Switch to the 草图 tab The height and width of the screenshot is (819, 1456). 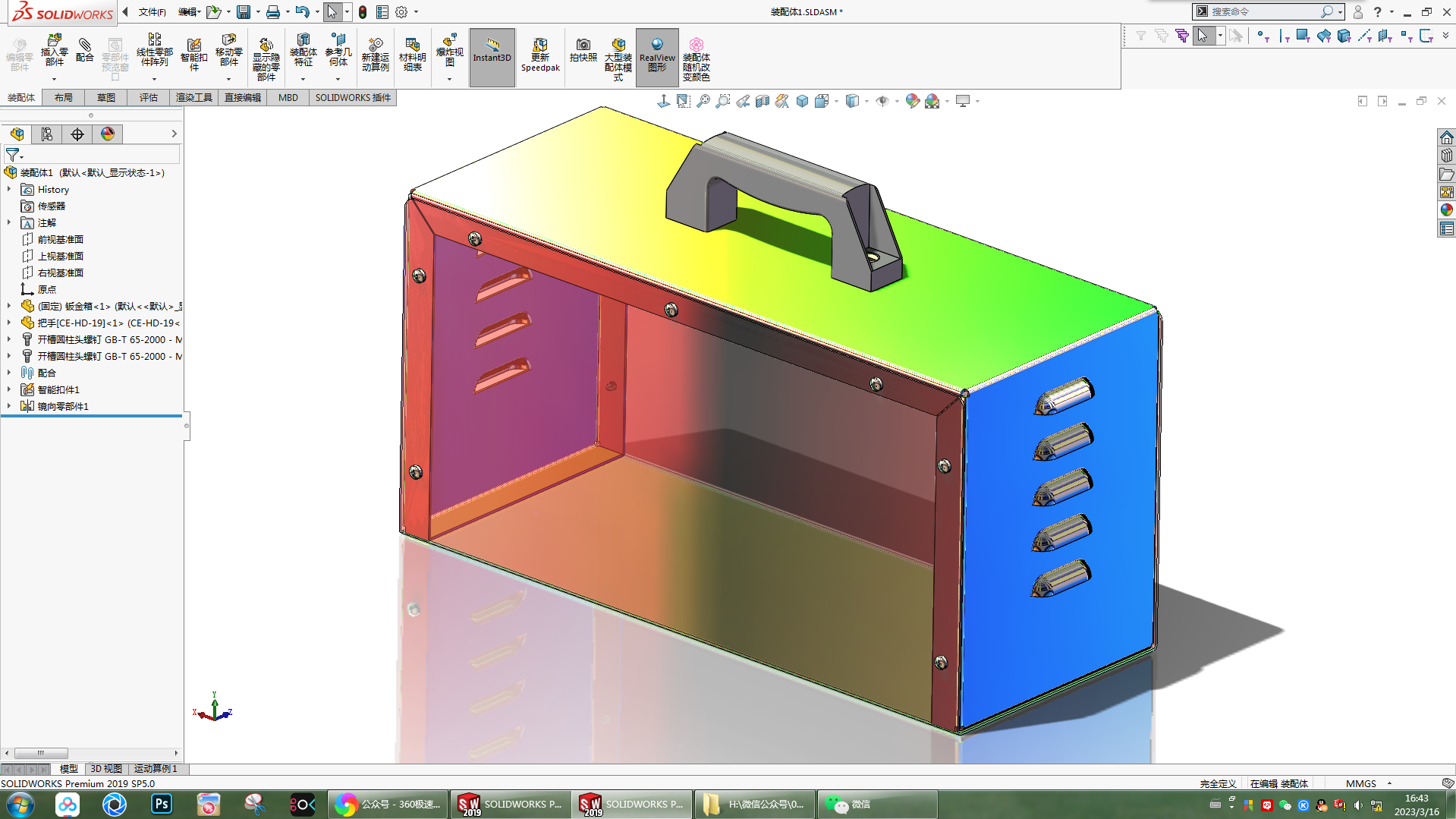pos(106,98)
